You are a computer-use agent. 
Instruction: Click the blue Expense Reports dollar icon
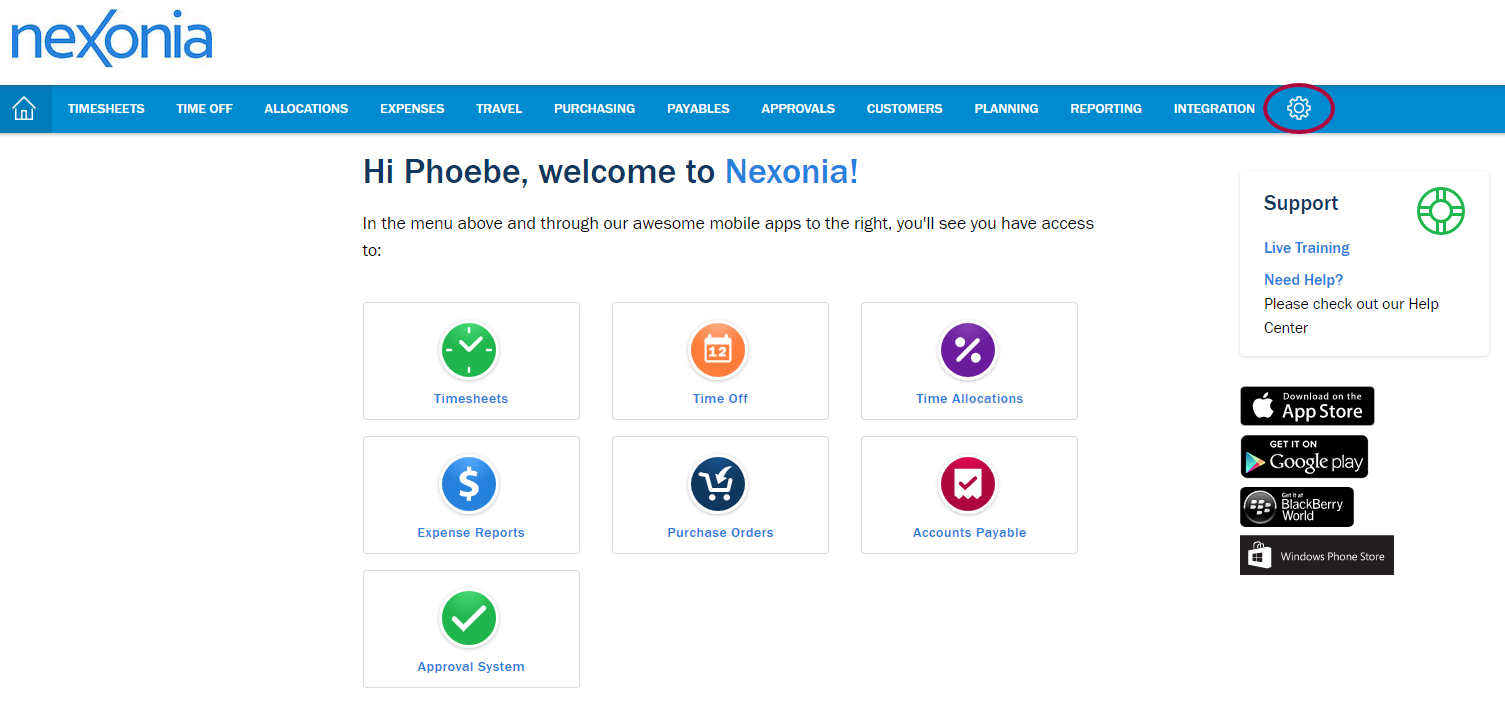469,484
